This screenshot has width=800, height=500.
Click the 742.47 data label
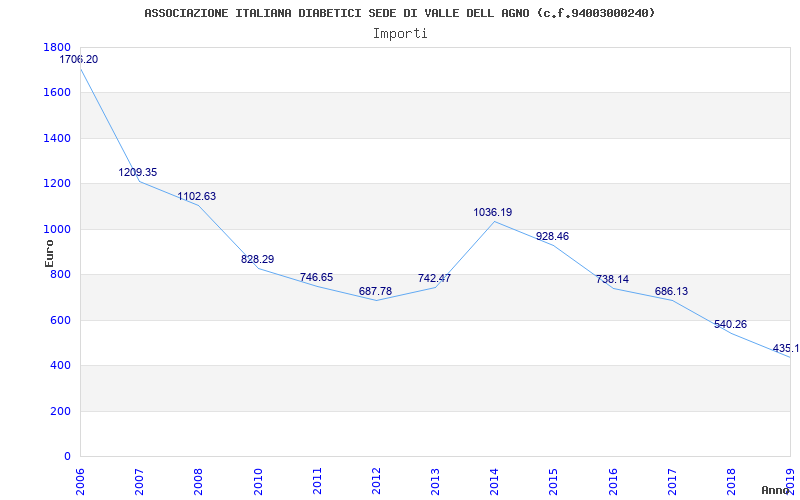(434, 278)
